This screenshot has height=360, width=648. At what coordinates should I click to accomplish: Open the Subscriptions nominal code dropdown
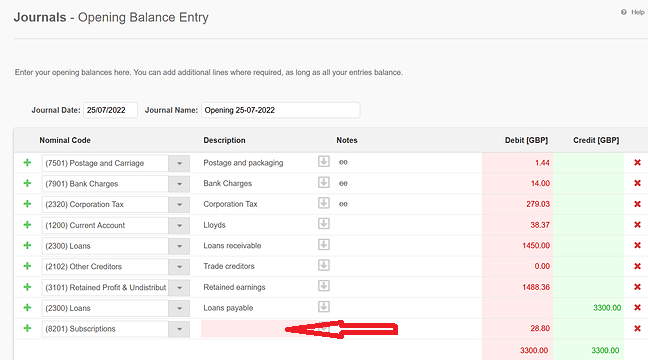point(179,329)
